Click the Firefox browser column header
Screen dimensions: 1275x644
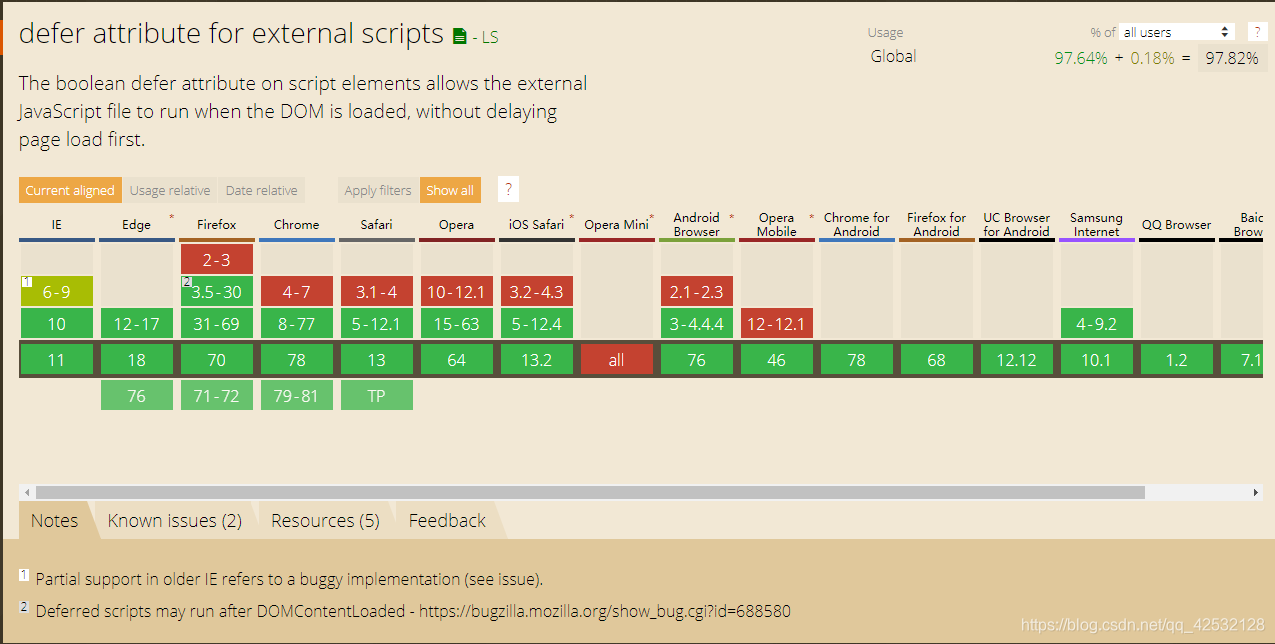click(x=217, y=225)
